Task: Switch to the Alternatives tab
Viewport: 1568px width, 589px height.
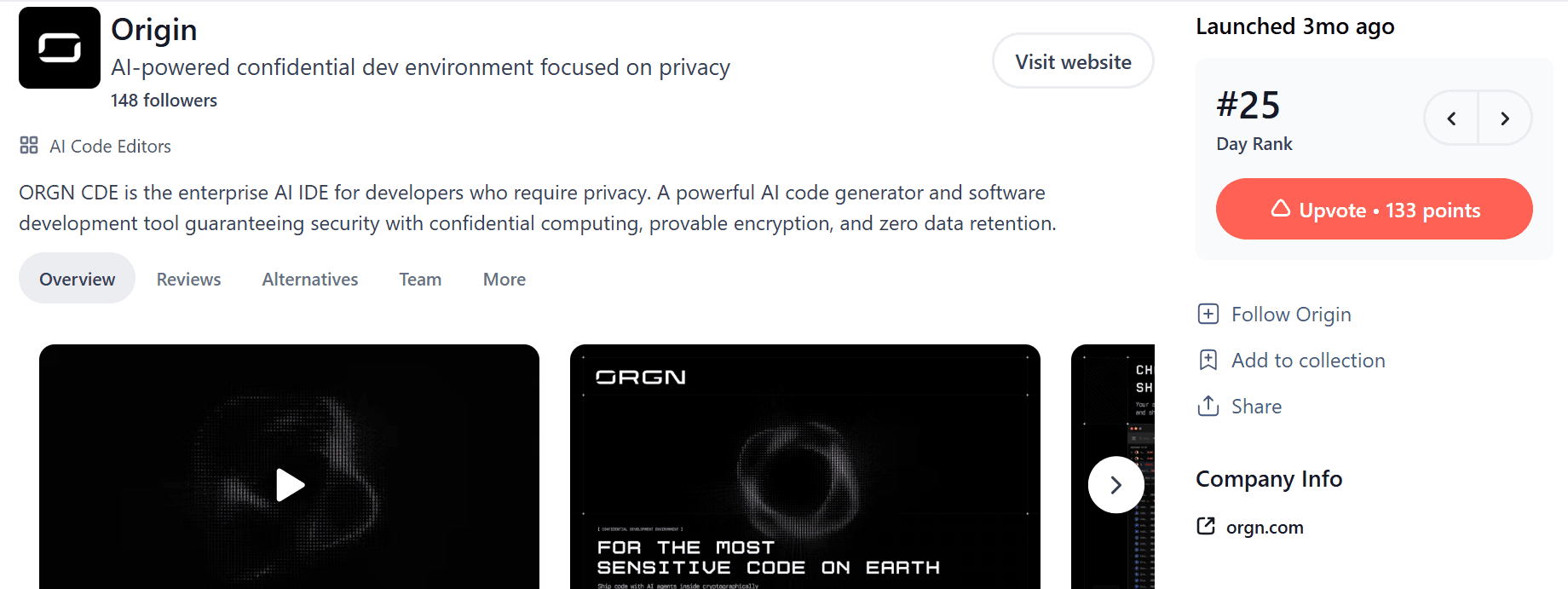Action: (310, 279)
